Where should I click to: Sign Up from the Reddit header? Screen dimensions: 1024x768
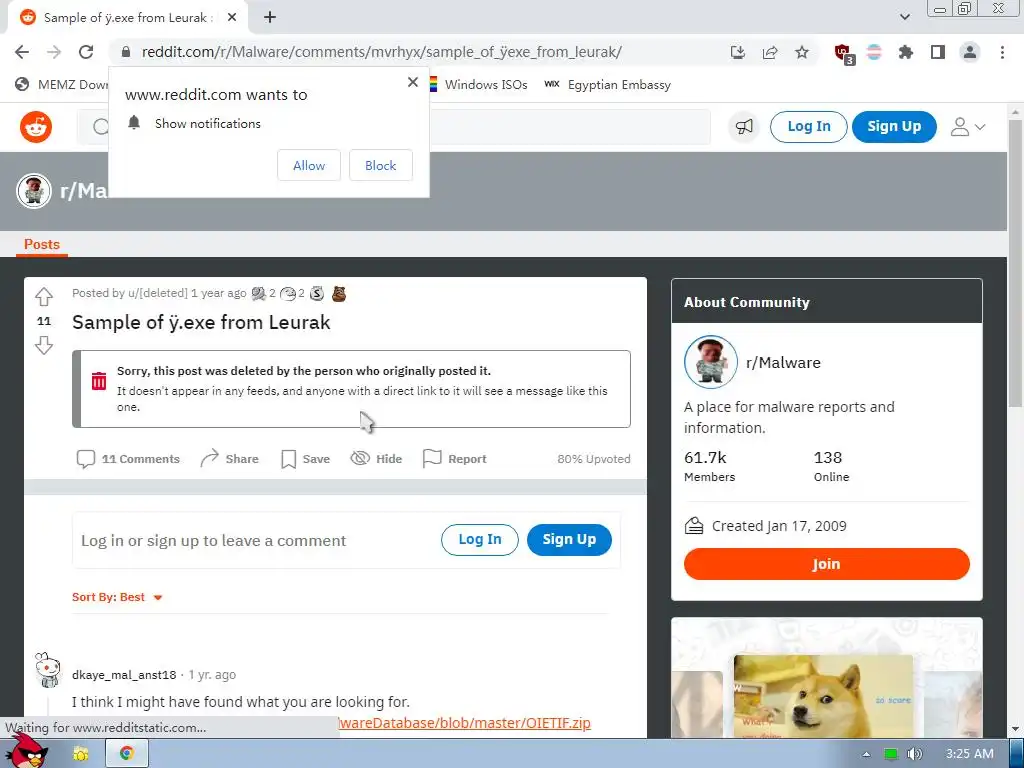tap(894, 127)
